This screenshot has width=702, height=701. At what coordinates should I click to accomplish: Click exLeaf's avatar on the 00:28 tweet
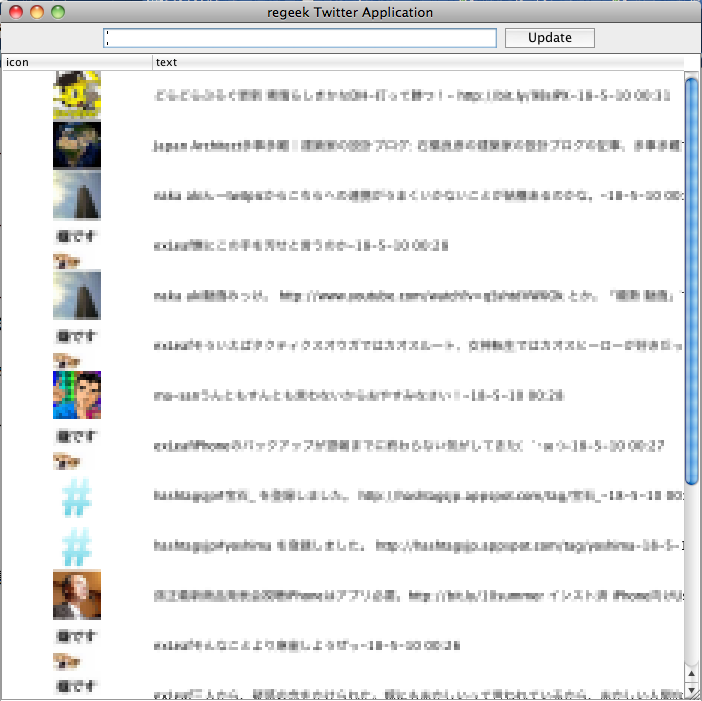75,248
